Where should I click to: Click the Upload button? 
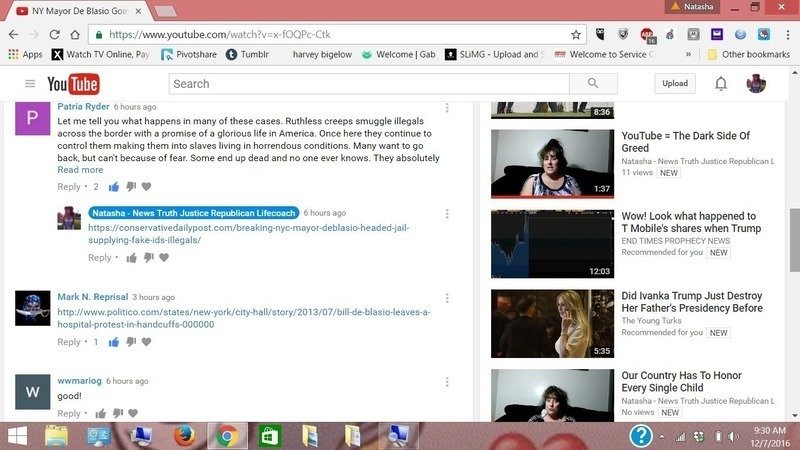[675, 84]
